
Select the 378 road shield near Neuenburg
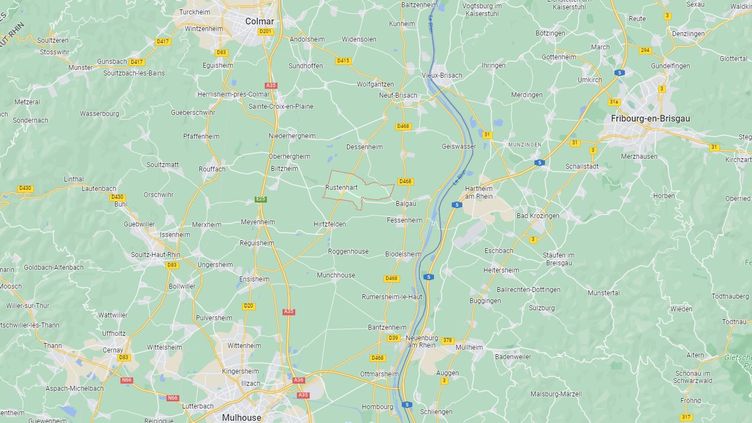pos(447,341)
